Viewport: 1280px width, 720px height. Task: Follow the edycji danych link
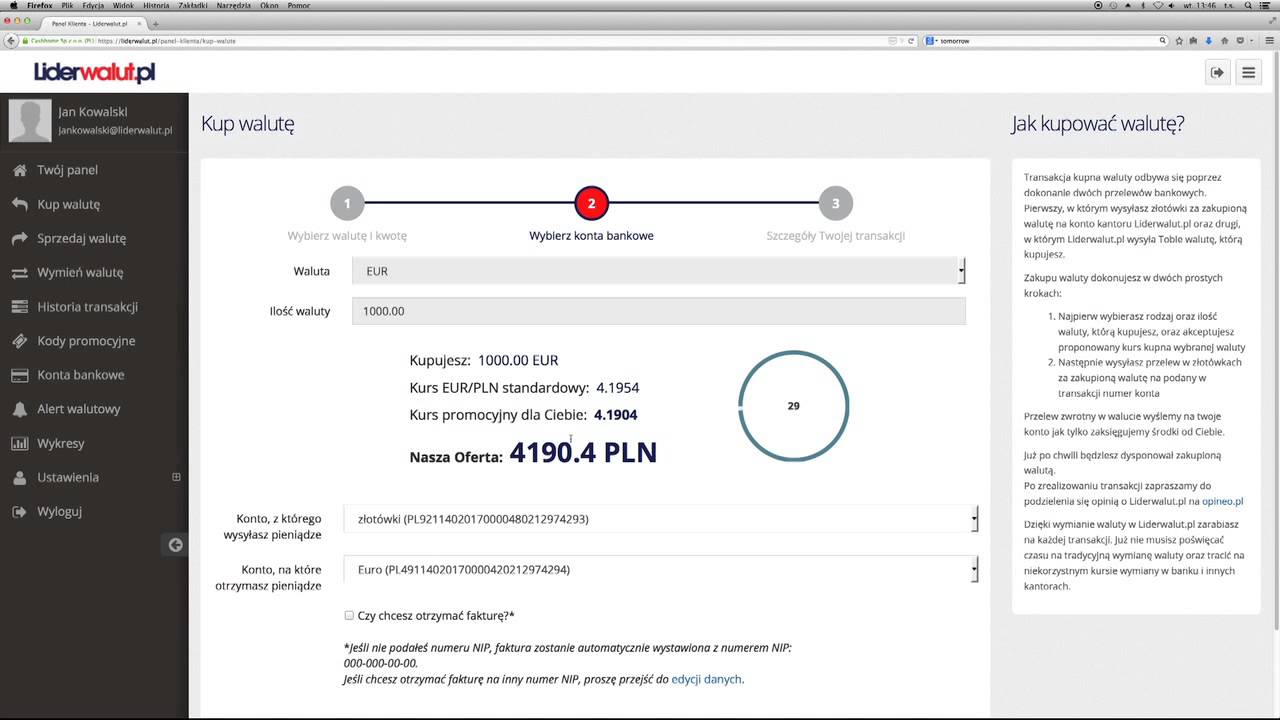pos(707,679)
